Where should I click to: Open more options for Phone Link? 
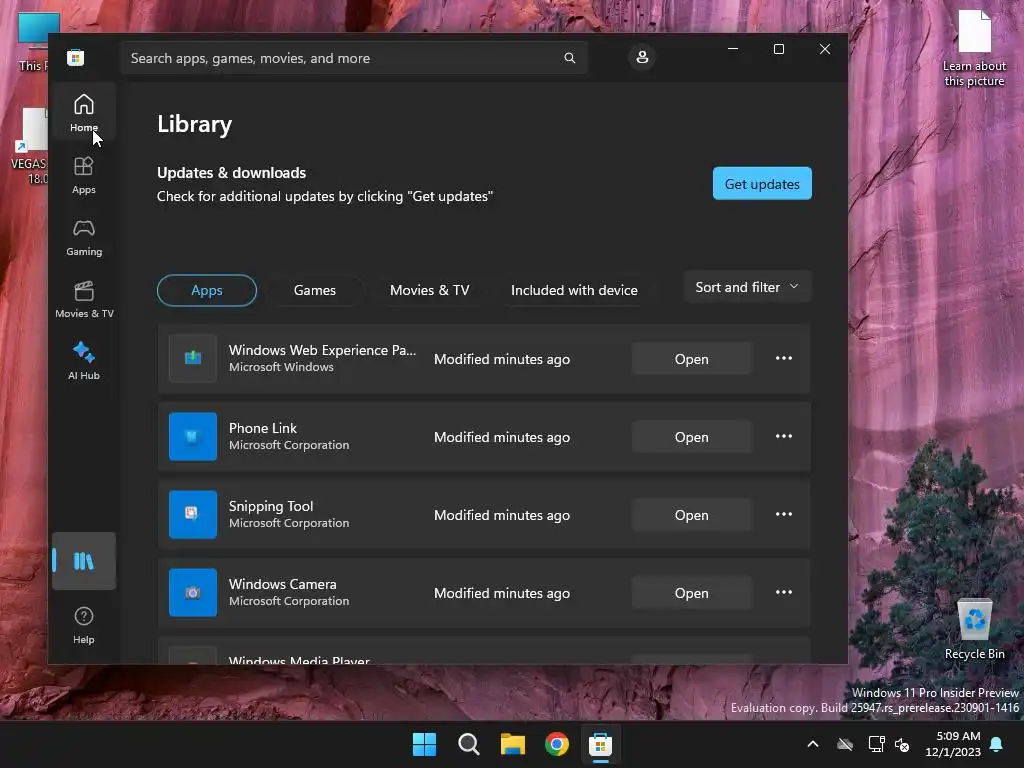pos(784,436)
